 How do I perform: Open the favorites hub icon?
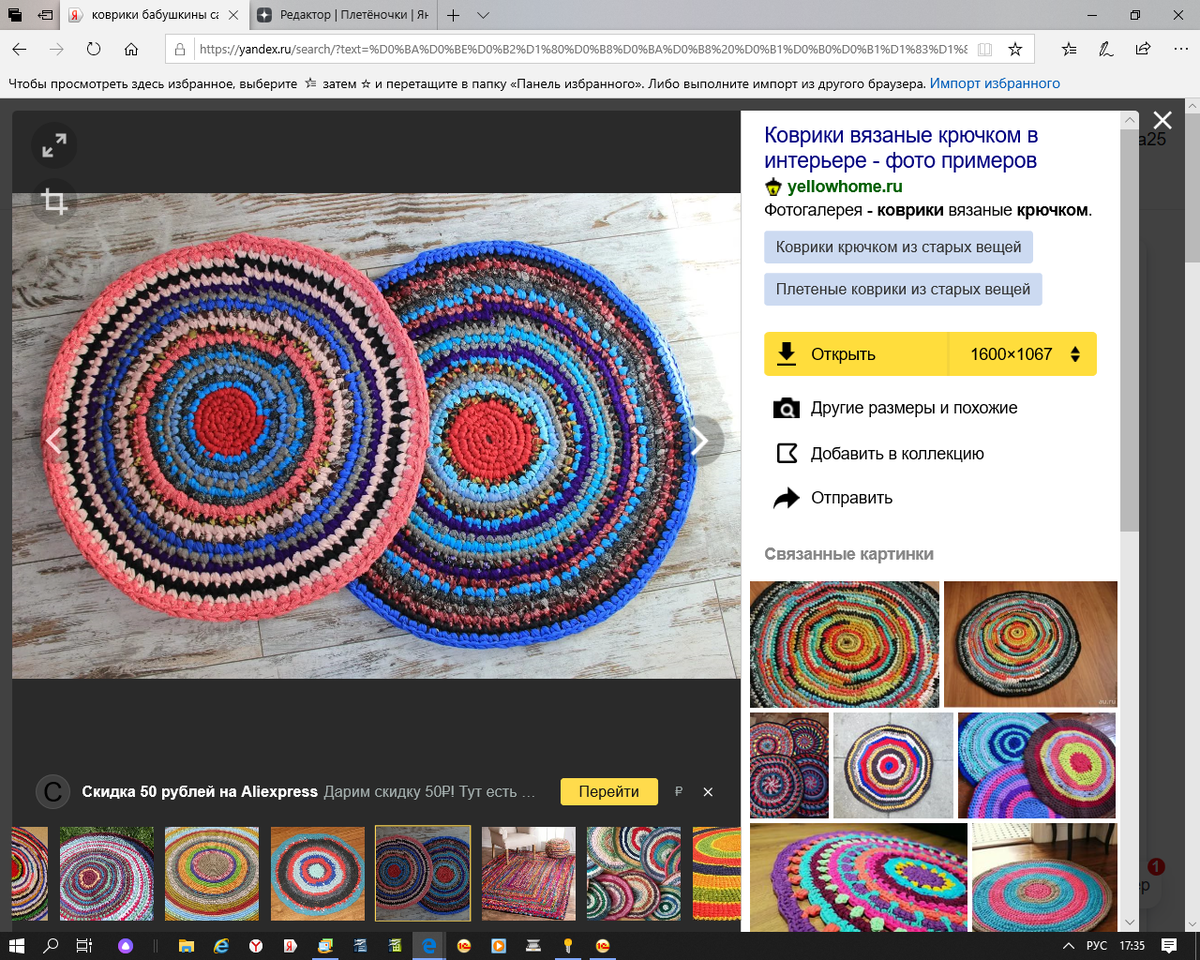1070,49
